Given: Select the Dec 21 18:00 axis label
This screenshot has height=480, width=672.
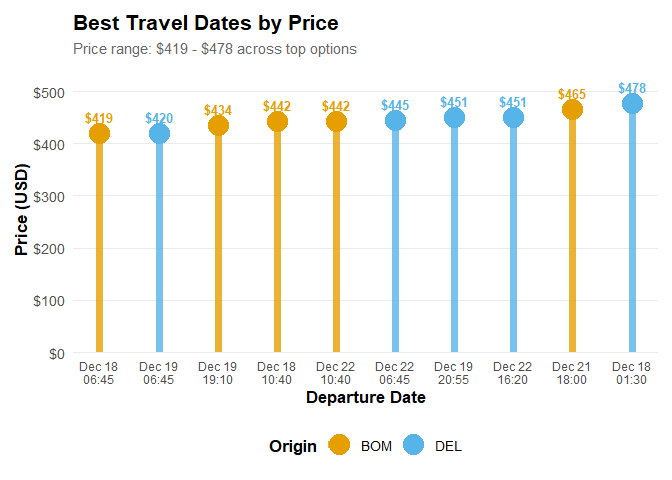Looking at the screenshot, I should tap(572, 374).
